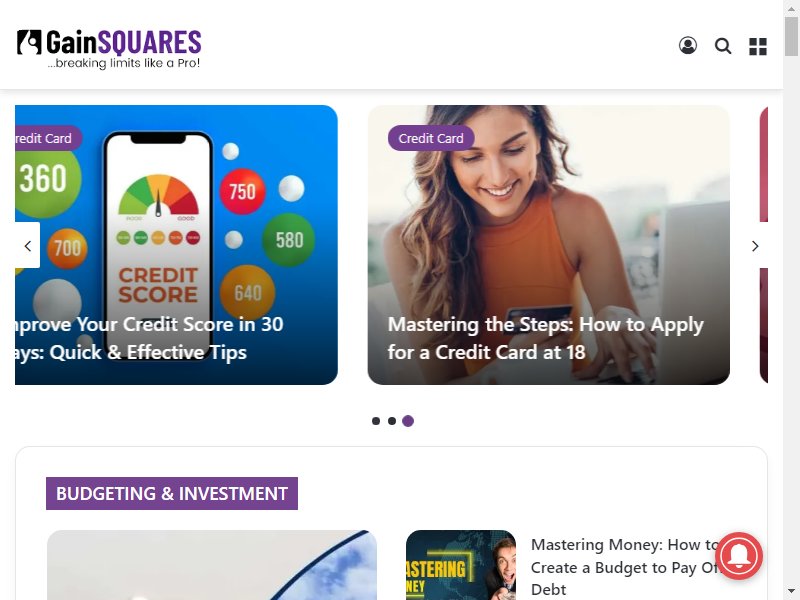Click the GainSquares logo
This screenshot has height=600, width=800.
pyautogui.click(x=109, y=48)
